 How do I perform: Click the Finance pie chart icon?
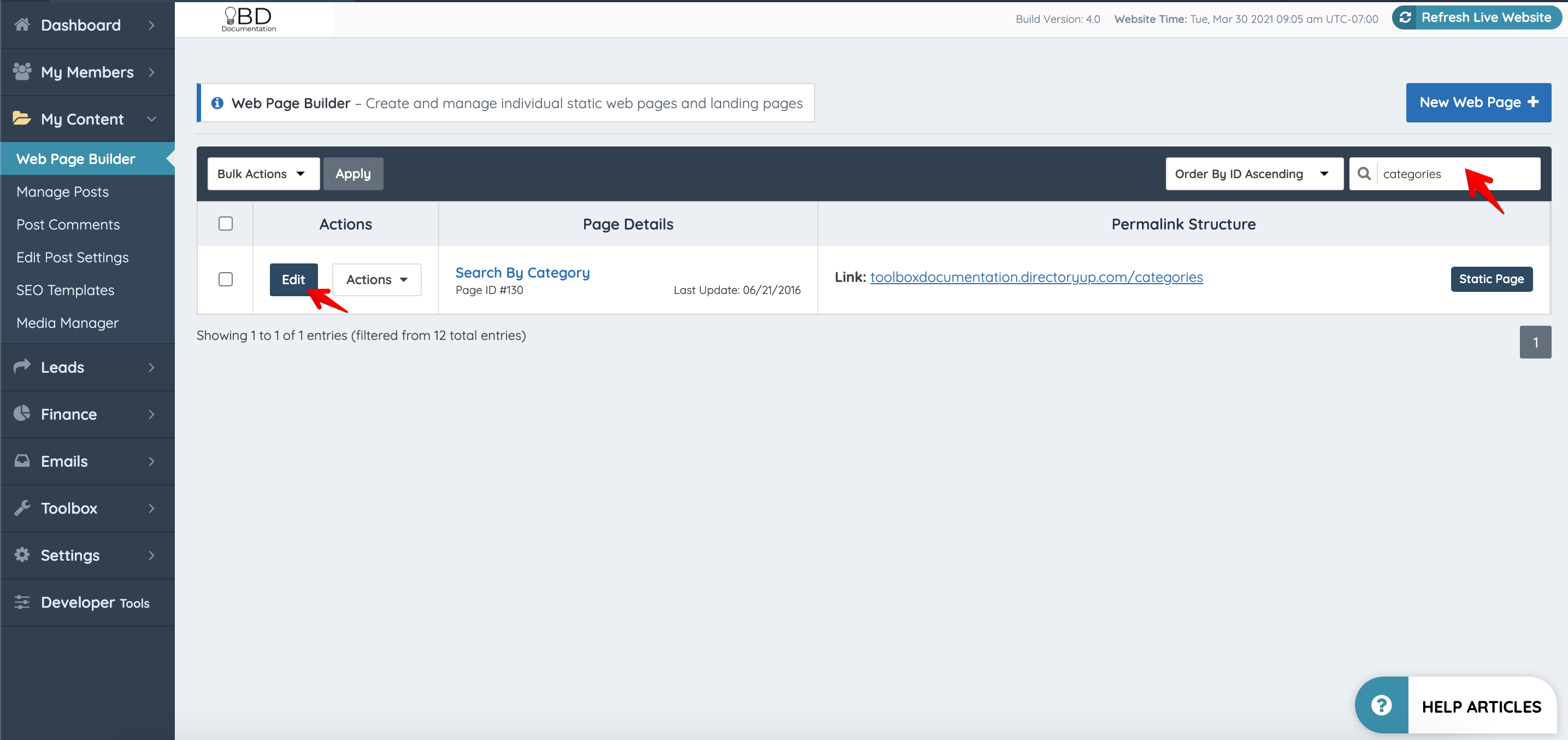22,414
